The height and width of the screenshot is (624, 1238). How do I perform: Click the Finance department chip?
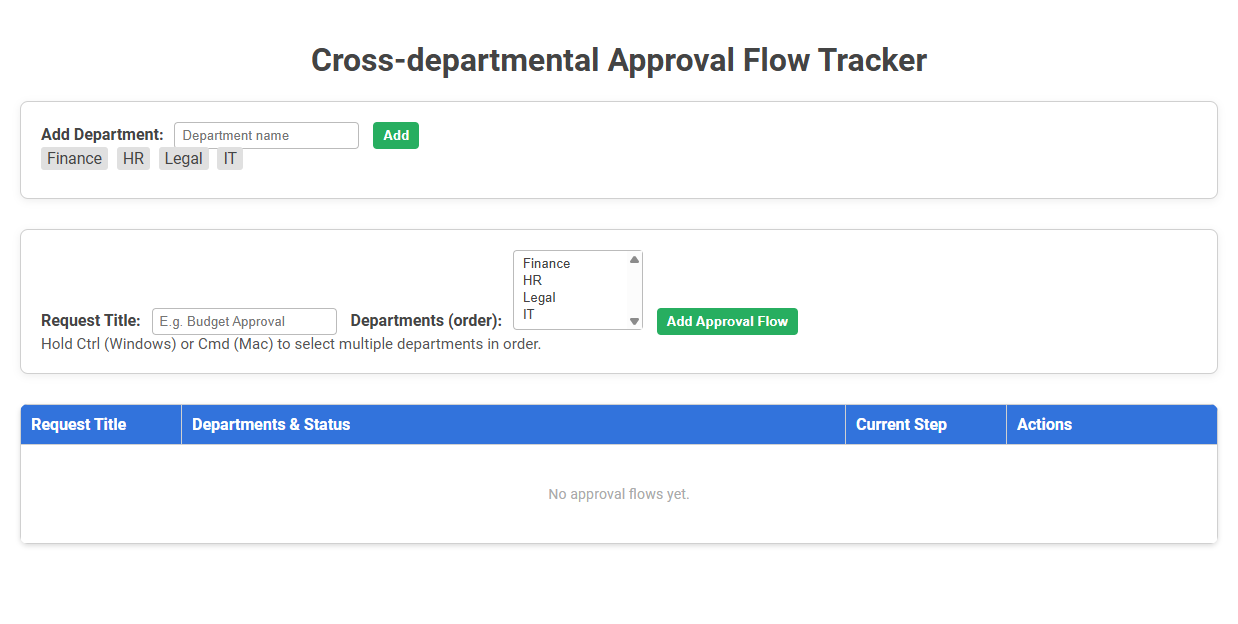pos(74,158)
